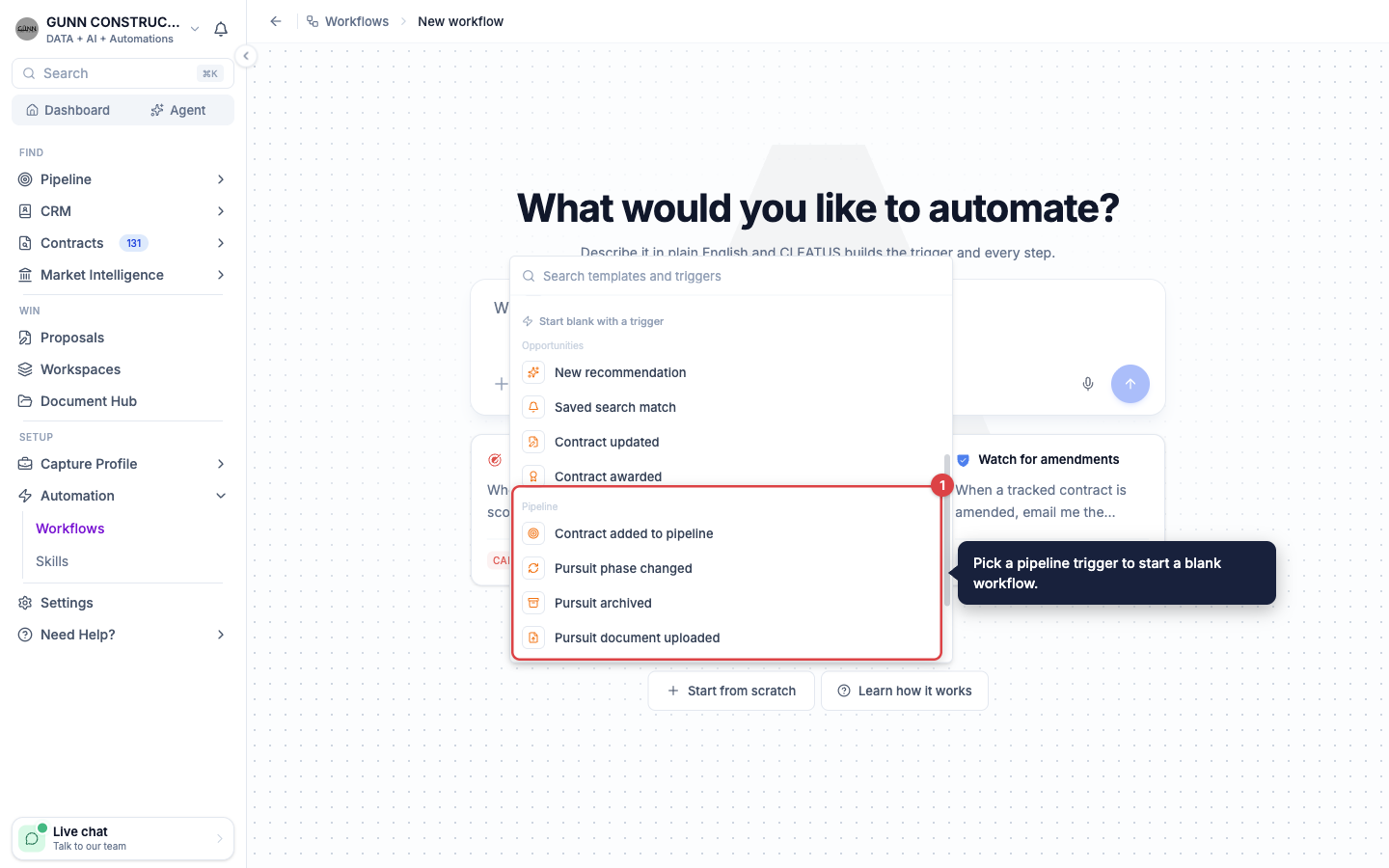Image resolution: width=1389 pixels, height=868 pixels.
Task: Click the Contract added to pipeline icon
Action: coord(533,533)
